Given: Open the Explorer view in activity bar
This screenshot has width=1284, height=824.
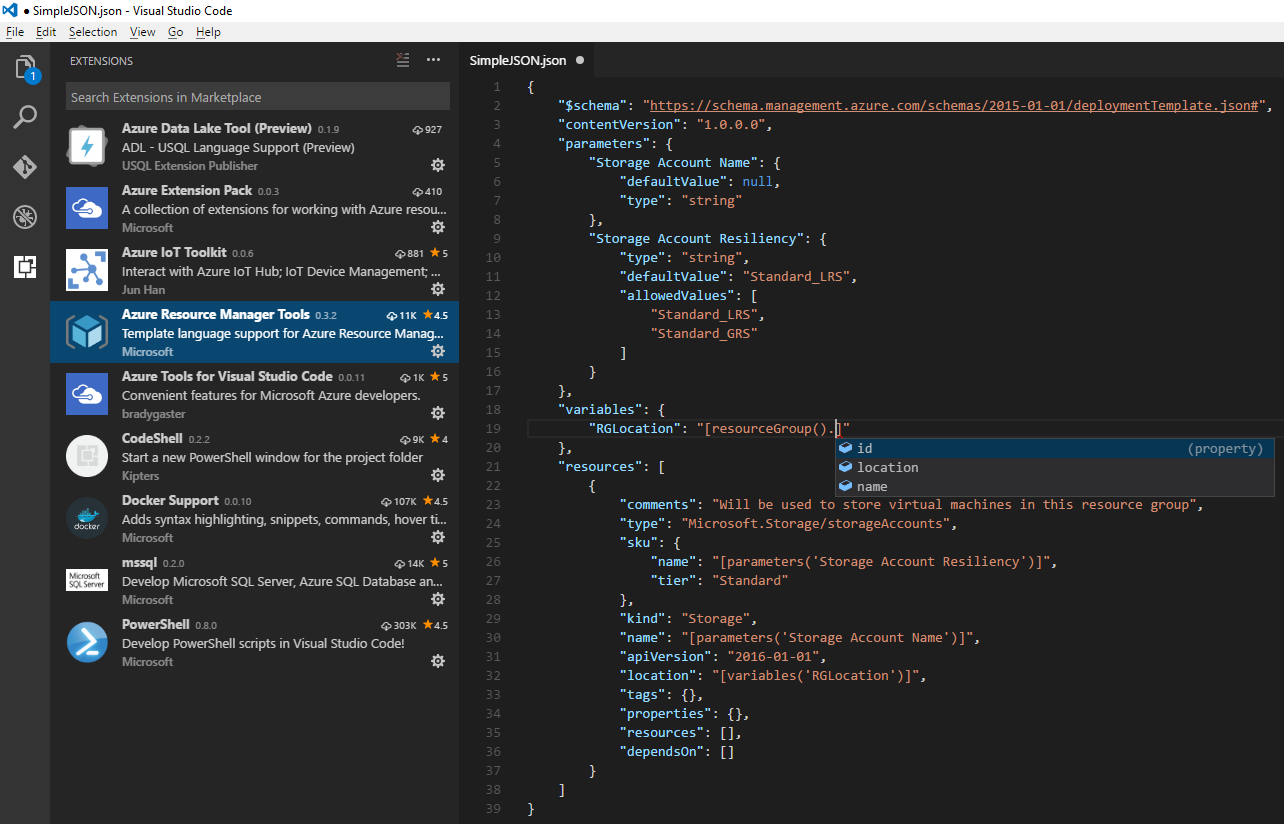Looking at the screenshot, I should [25, 68].
